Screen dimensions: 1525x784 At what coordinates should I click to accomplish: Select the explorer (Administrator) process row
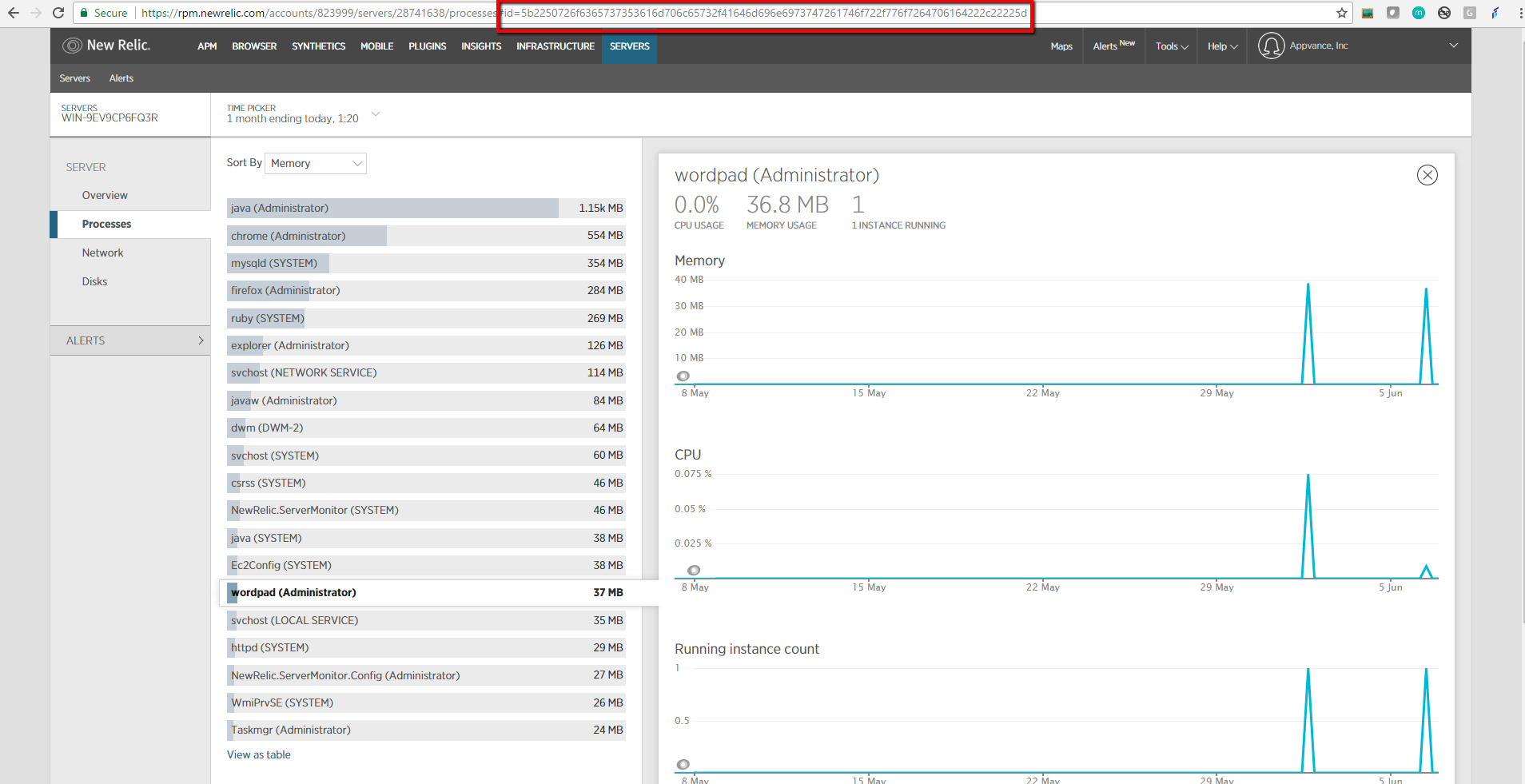[x=426, y=345]
